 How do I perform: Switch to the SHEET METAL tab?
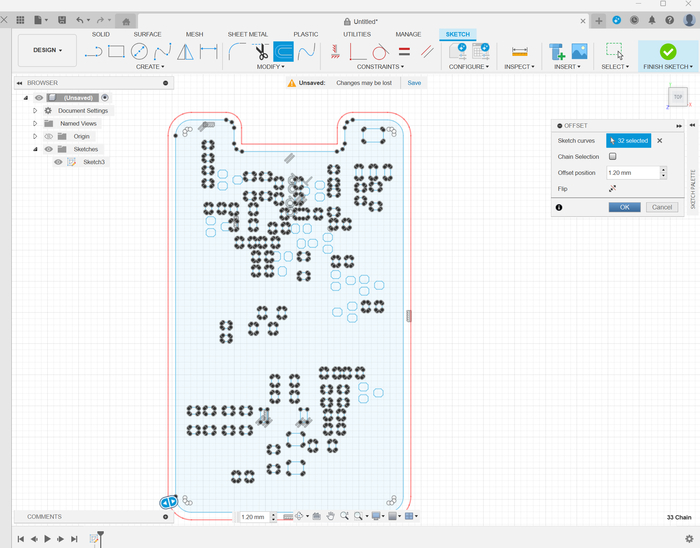[x=248, y=34]
